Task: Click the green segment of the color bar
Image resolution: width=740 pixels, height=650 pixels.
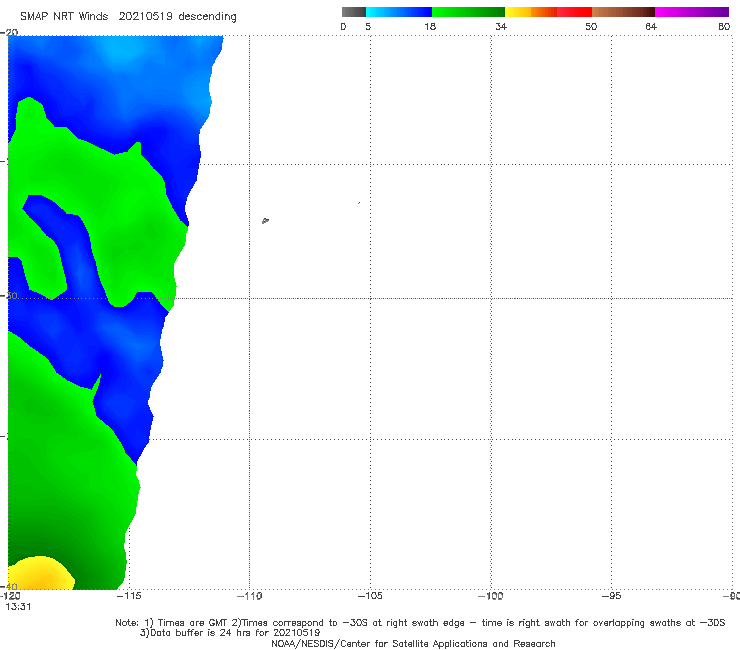Action: click(468, 12)
